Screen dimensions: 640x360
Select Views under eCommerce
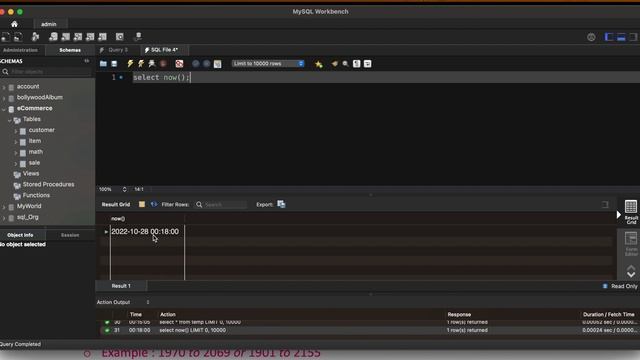click(31, 173)
